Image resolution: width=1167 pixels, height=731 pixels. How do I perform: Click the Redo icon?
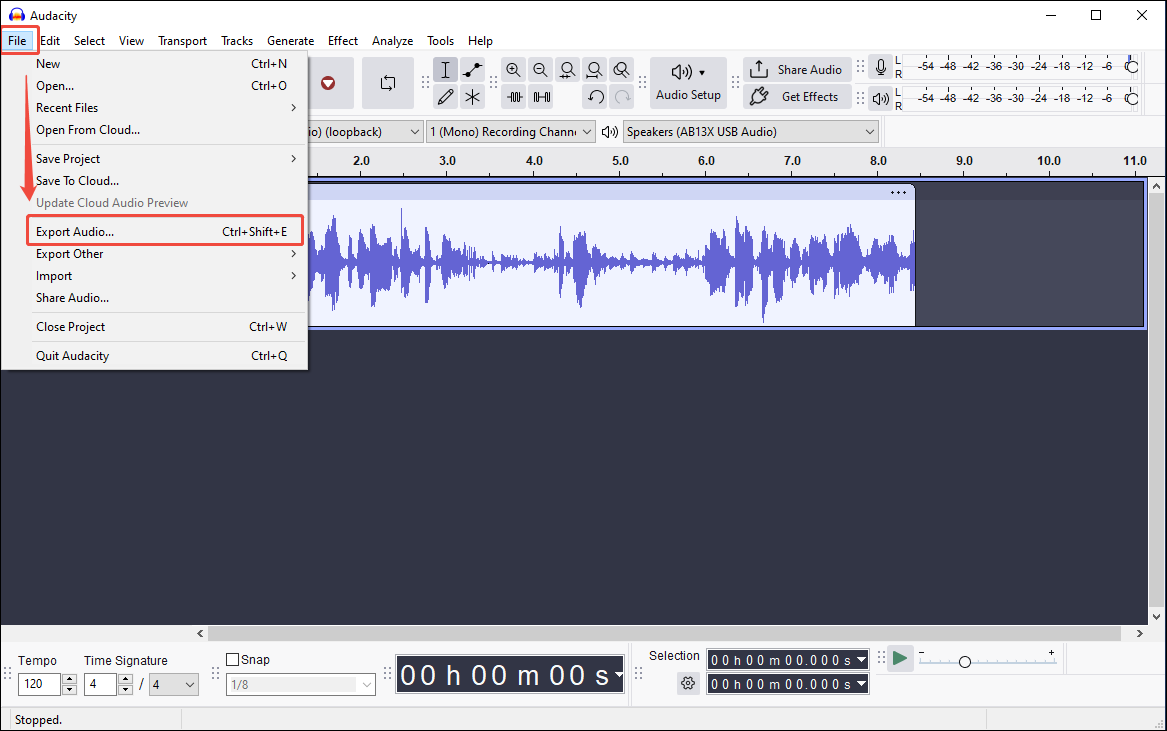click(622, 97)
